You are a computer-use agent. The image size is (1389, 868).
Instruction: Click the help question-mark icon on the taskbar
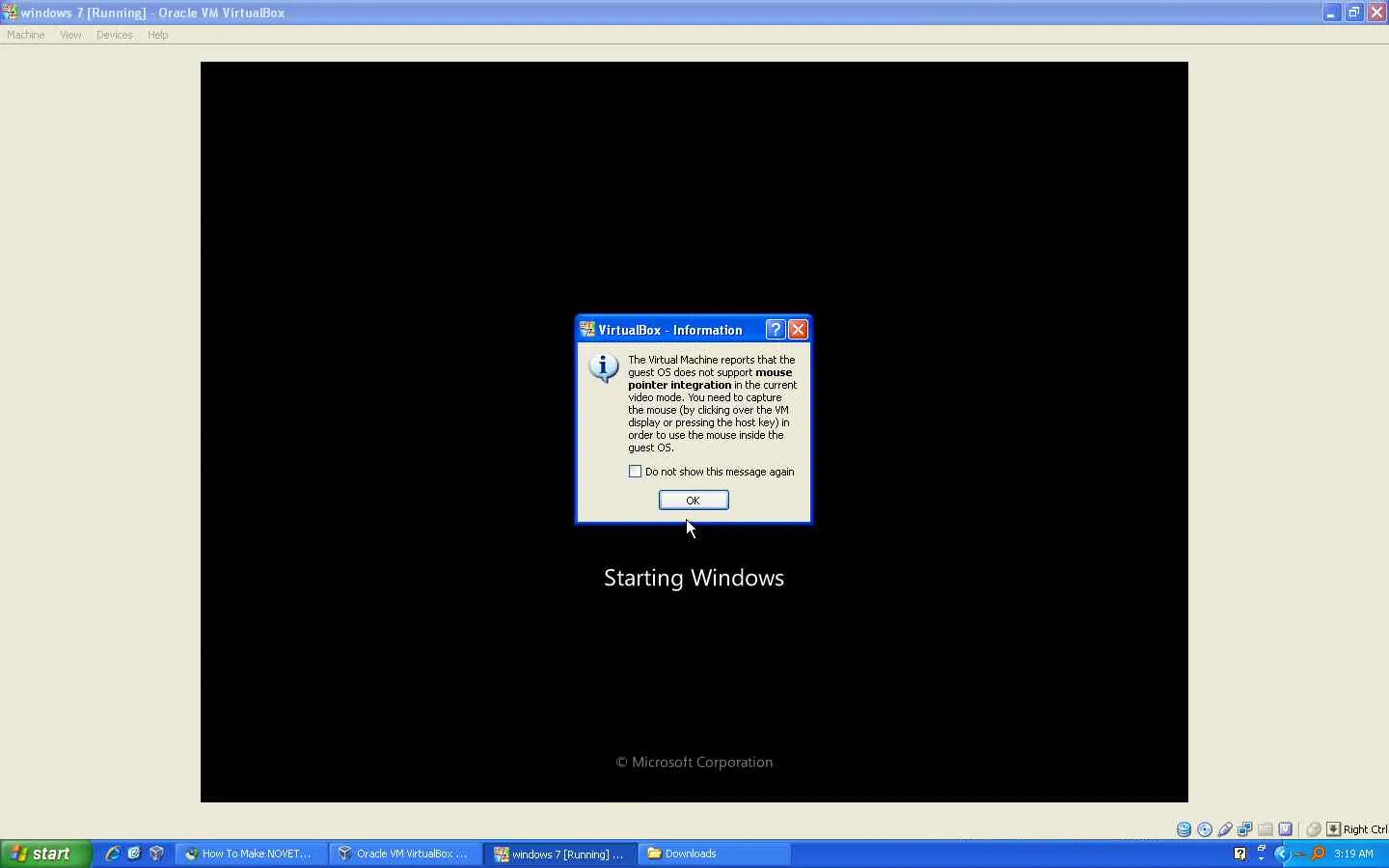[x=1240, y=854]
